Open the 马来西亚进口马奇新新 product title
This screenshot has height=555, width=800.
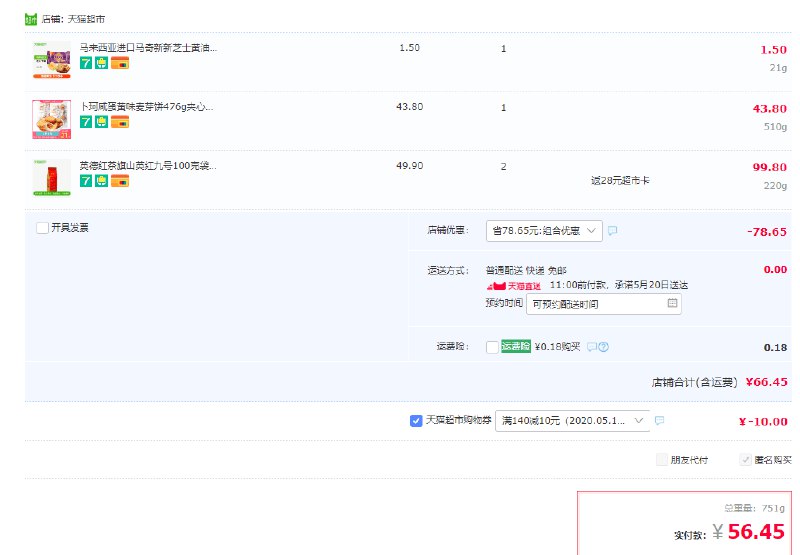(x=148, y=47)
